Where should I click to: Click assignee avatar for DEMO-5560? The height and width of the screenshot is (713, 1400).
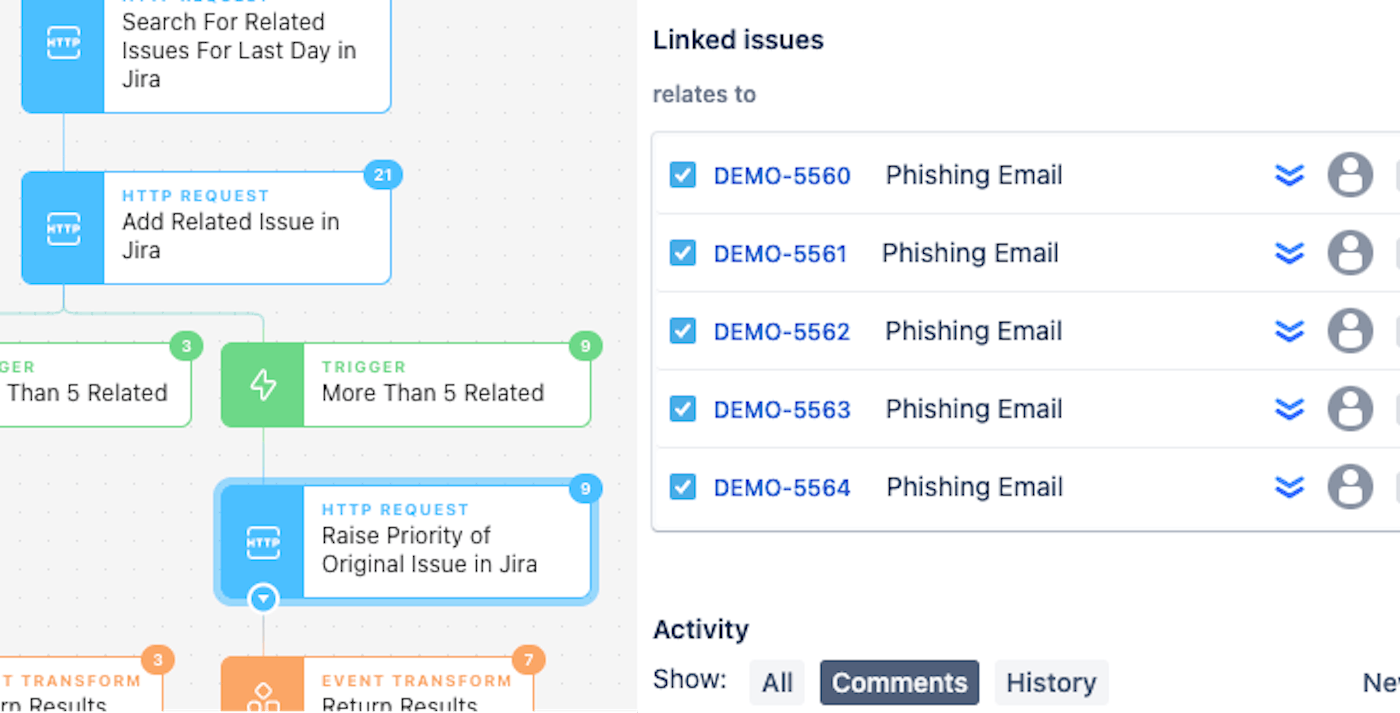click(1350, 175)
